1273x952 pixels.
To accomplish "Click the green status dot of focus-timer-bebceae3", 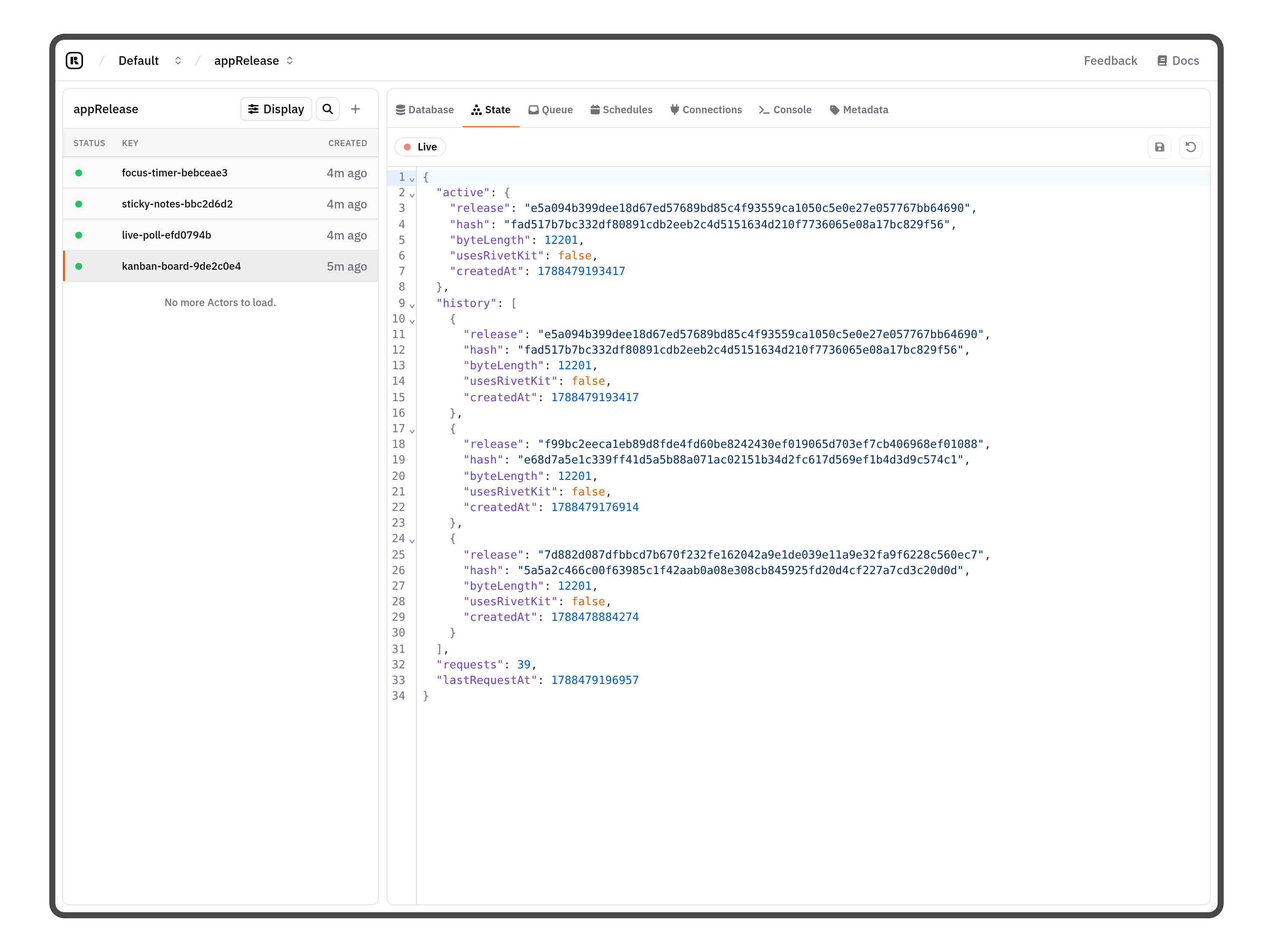I will coord(79,173).
